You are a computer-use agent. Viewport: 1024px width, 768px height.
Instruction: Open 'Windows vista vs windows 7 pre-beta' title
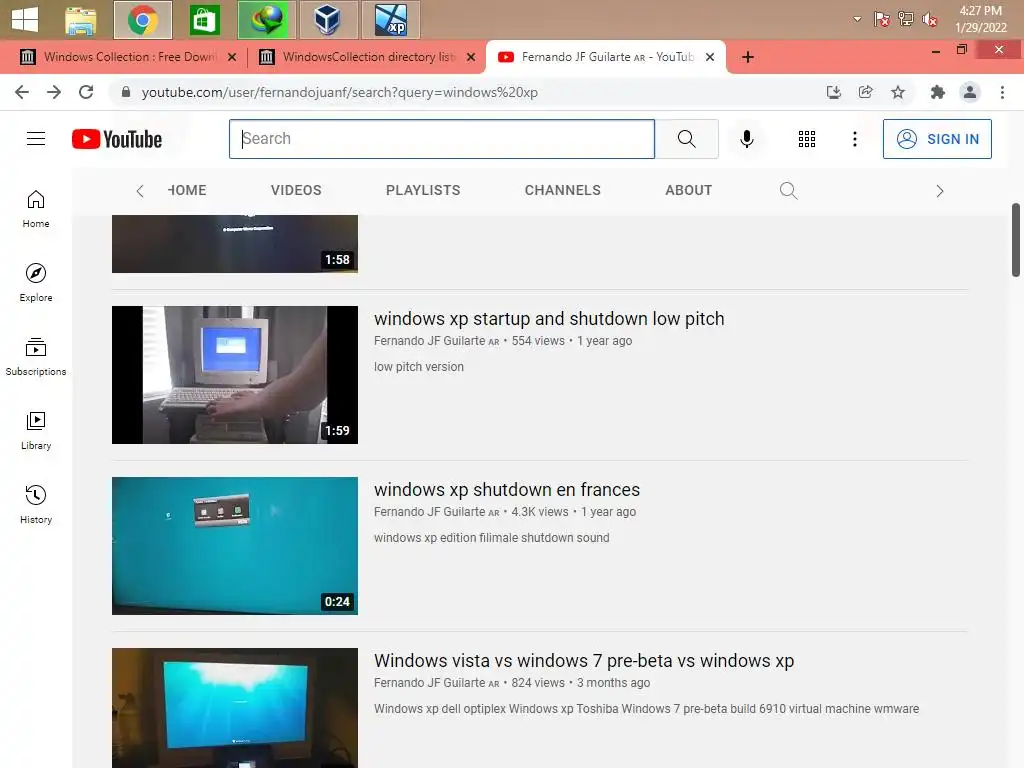pos(584,661)
